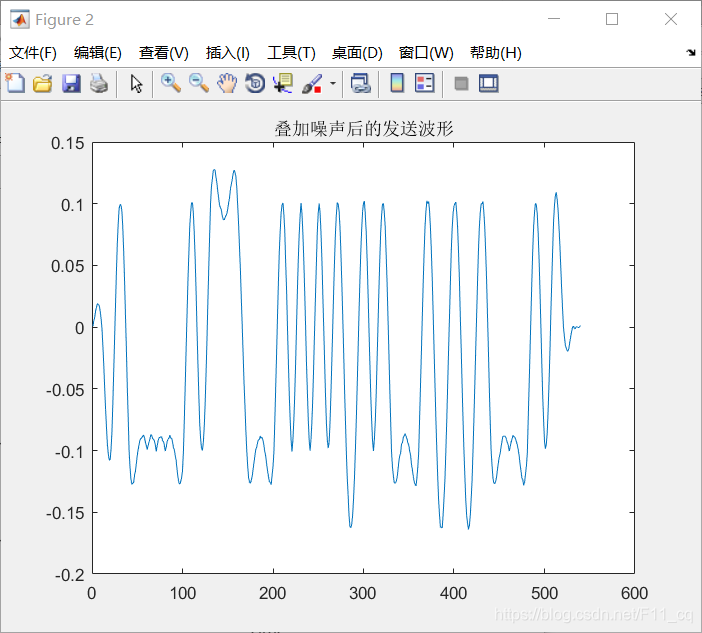Click the y-axis label 0.15
Viewport: 702px width, 633px height.
[67, 143]
